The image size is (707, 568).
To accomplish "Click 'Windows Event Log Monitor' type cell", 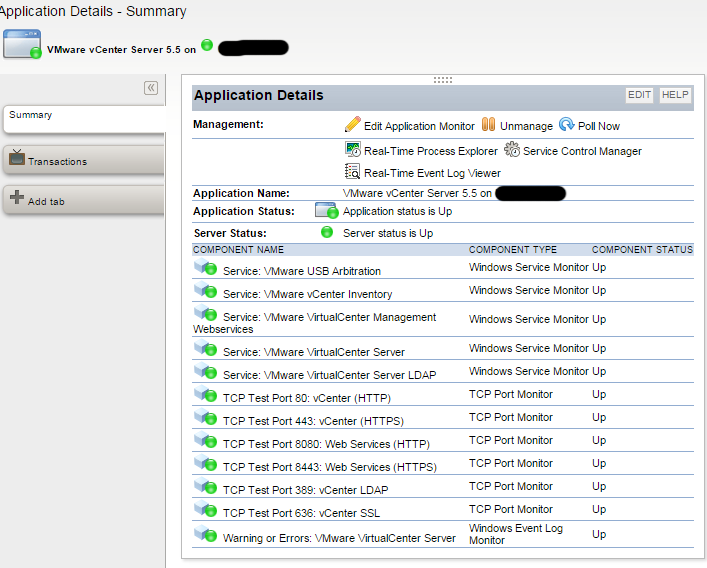I will [516, 534].
